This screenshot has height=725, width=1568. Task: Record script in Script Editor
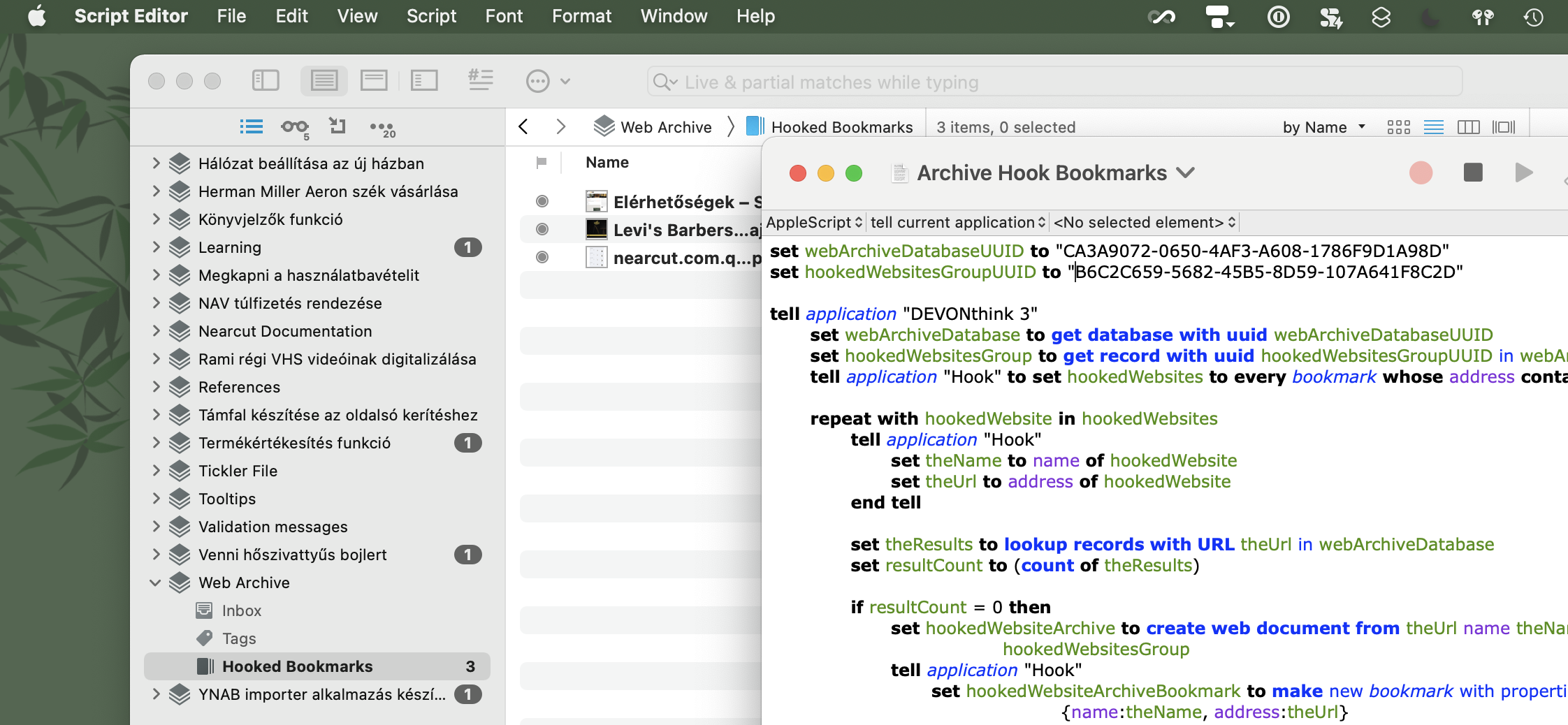(x=1421, y=173)
